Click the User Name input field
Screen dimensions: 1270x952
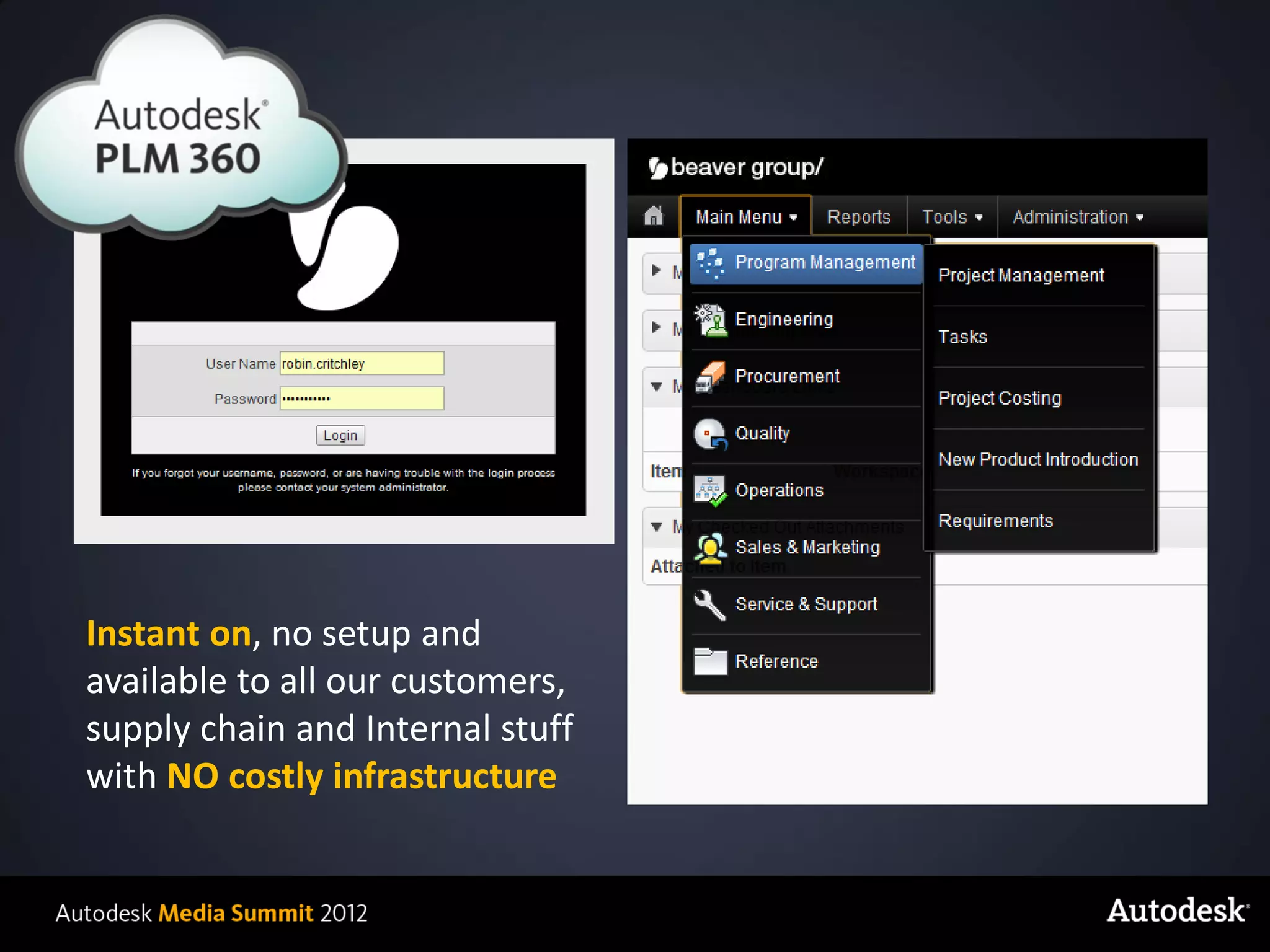pos(362,363)
